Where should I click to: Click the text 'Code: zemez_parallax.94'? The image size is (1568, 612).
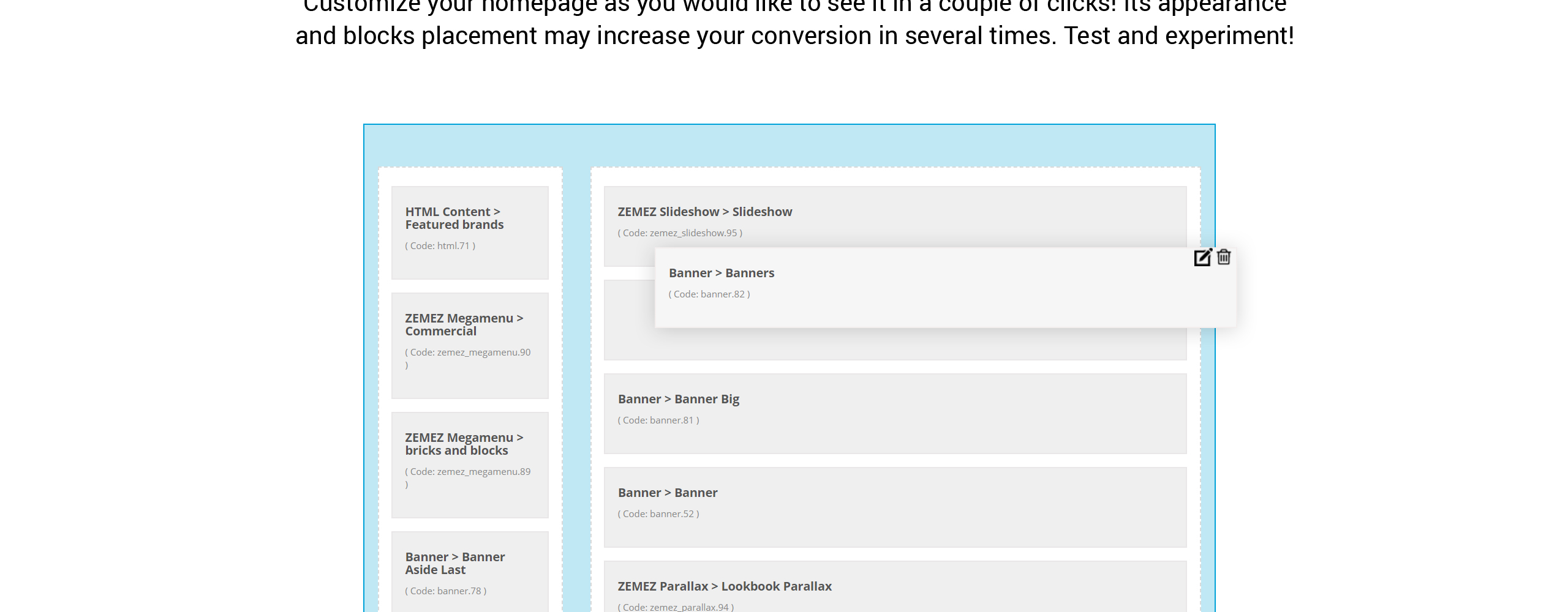click(x=676, y=606)
